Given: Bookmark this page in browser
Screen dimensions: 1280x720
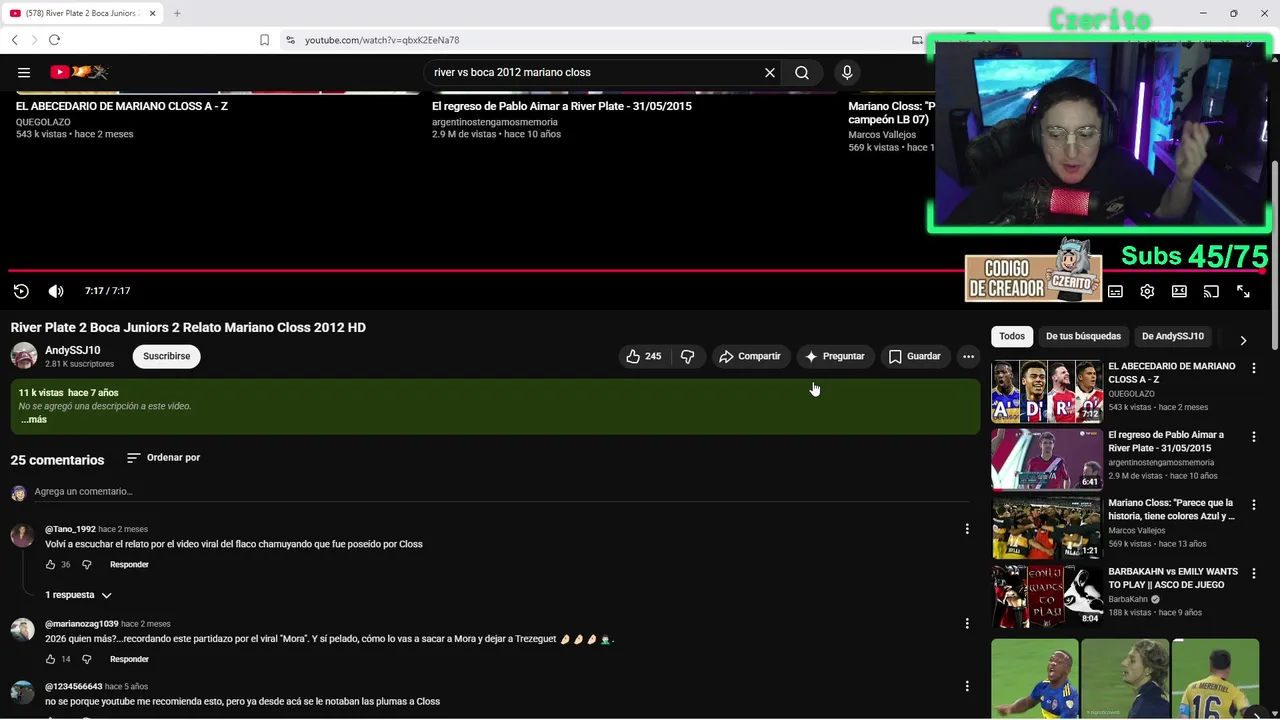Looking at the screenshot, I should [264, 40].
